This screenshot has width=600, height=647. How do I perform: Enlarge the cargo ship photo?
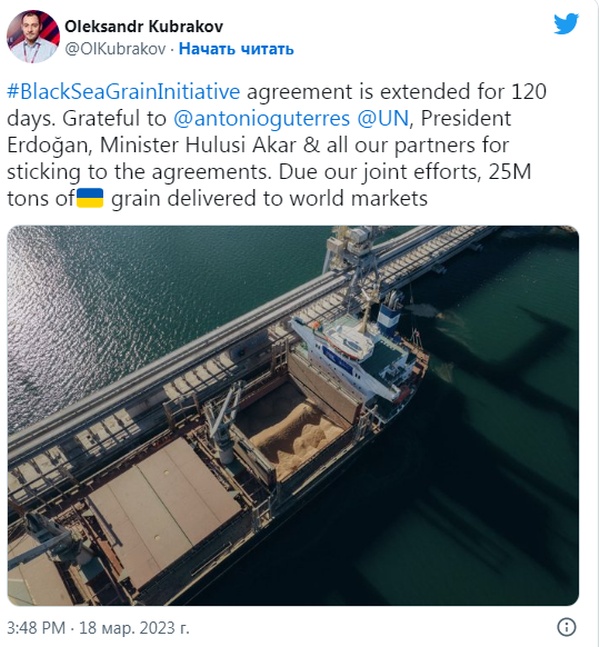coord(293,416)
